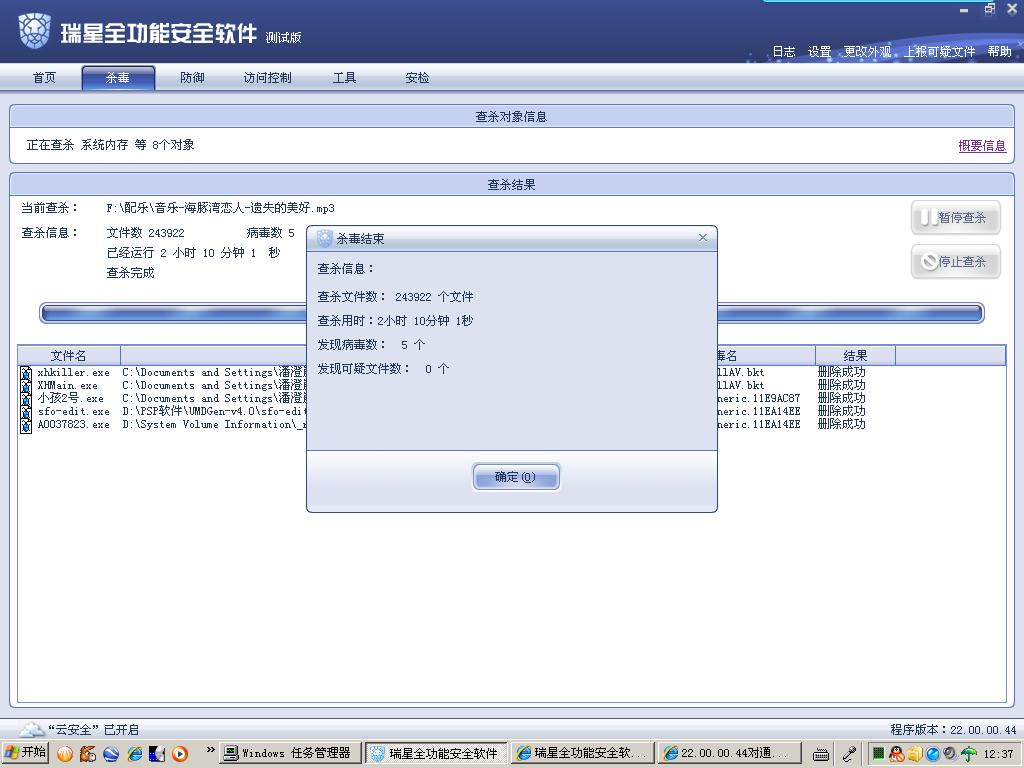
Task: Click 删除成功 result for A0037823.exe
Action: pyautogui.click(x=841, y=424)
